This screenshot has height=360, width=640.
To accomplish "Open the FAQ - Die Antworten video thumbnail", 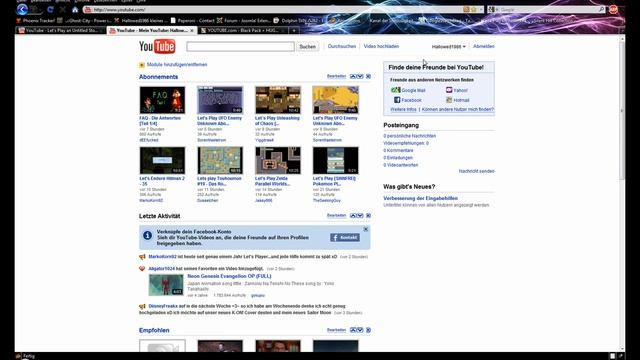I will (x=162, y=100).
